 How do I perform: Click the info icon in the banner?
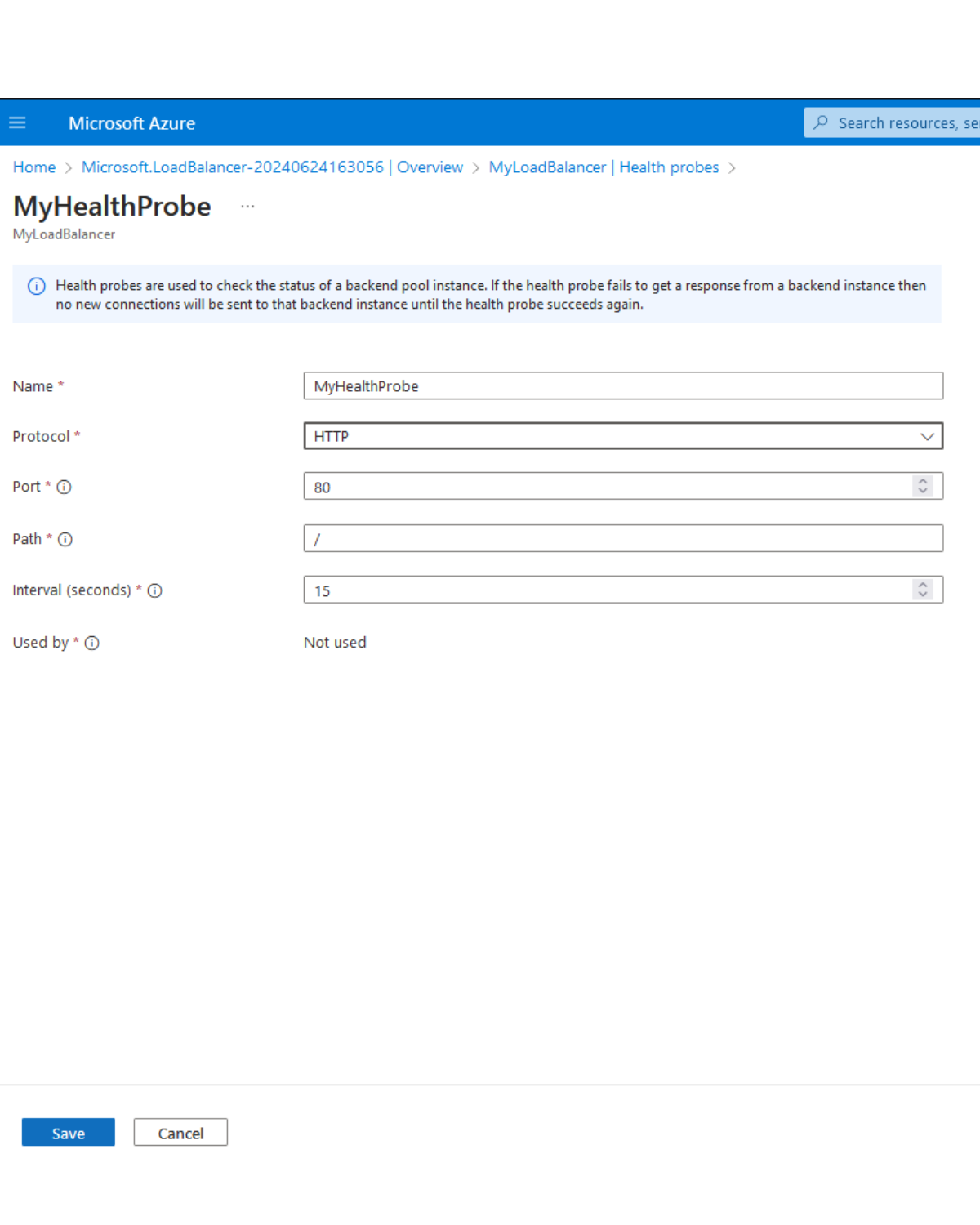point(37,286)
